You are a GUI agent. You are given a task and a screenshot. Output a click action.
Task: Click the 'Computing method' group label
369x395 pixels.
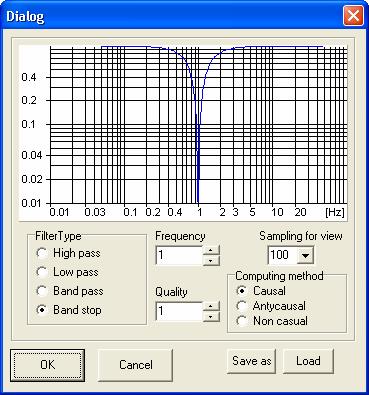click(x=279, y=276)
